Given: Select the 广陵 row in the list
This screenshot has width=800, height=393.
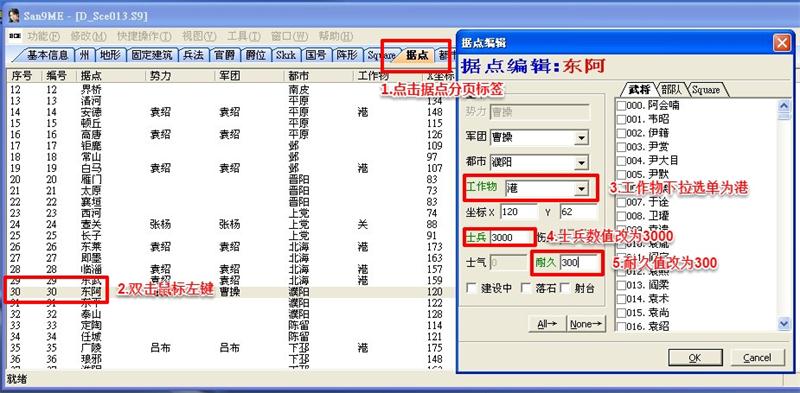Looking at the screenshot, I should pyautogui.click(x=230, y=348).
